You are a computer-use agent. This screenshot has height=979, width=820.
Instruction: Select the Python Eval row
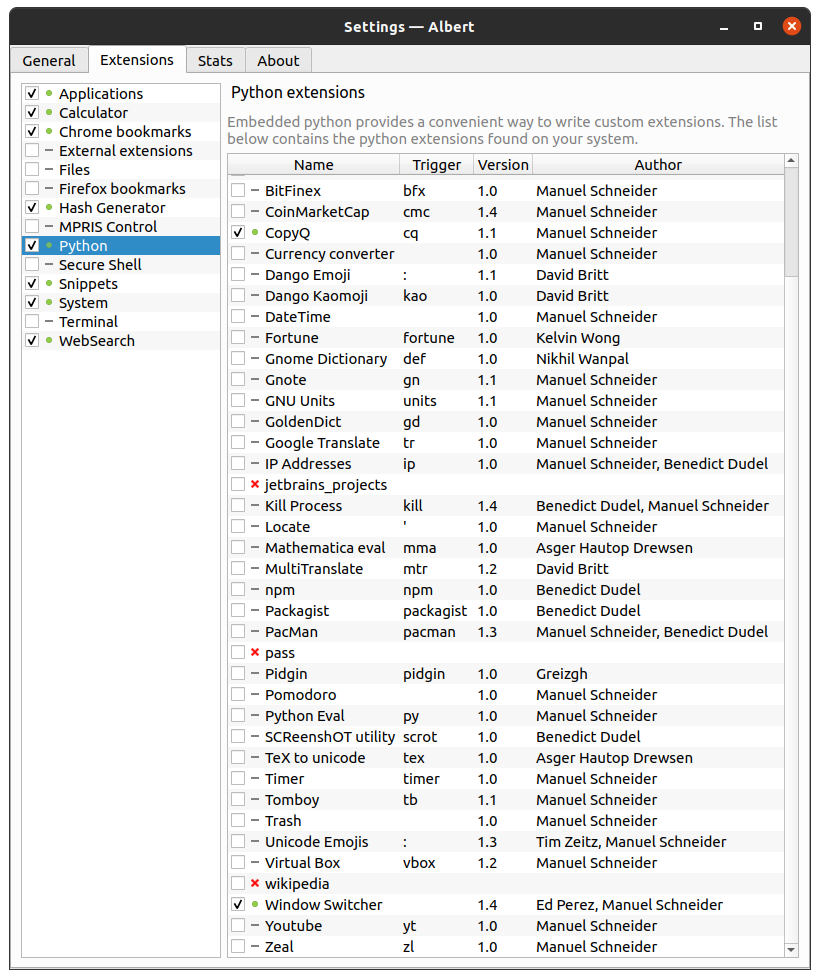[x=506, y=716]
